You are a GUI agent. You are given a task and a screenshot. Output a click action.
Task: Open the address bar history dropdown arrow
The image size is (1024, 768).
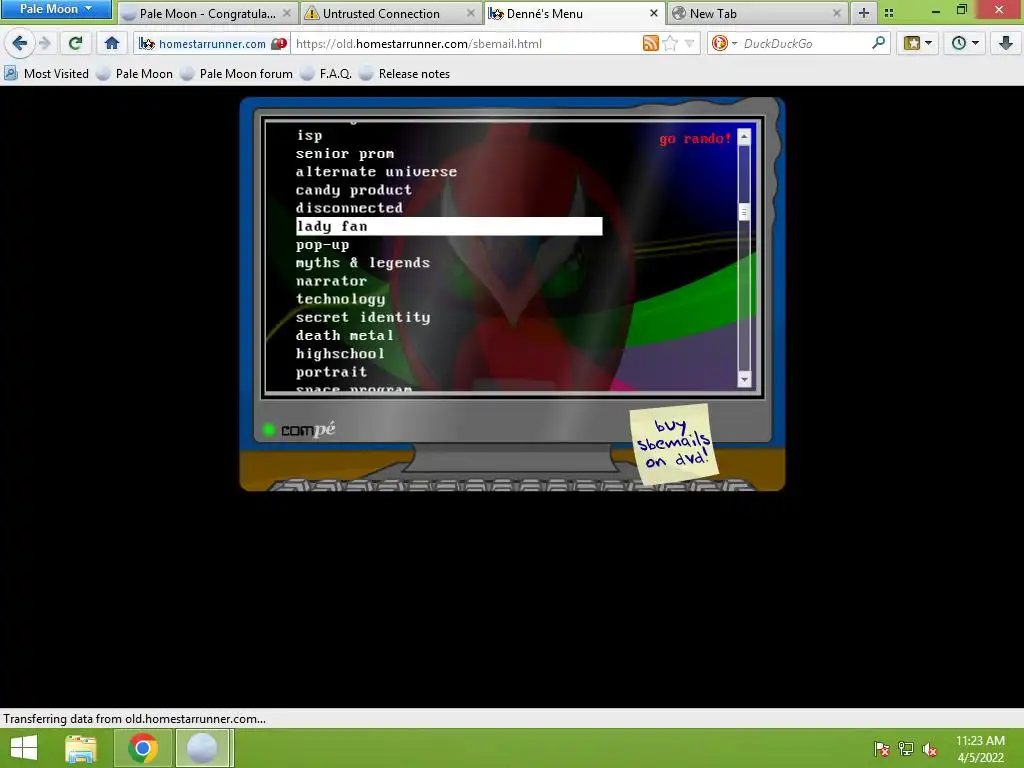pyautogui.click(x=690, y=44)
